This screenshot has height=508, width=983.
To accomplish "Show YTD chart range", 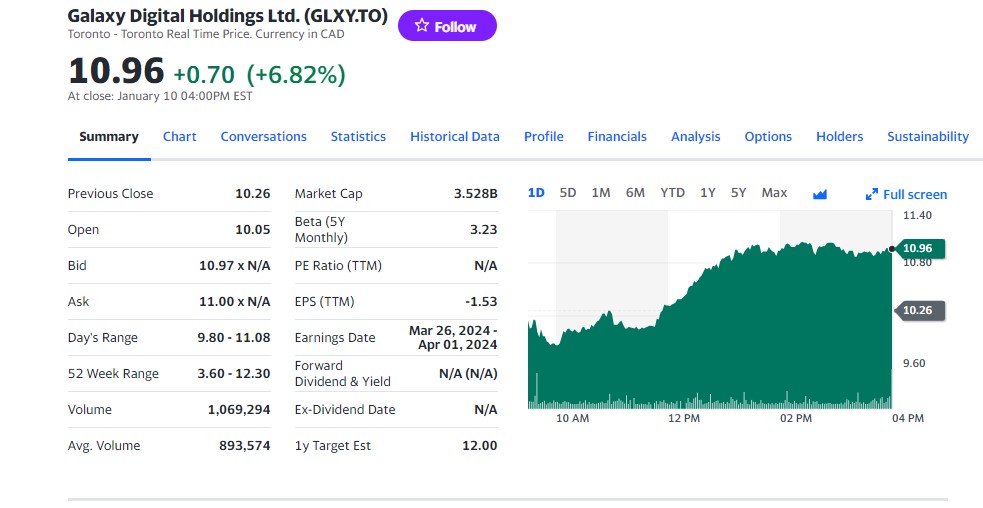I will (x=673, y=193).
